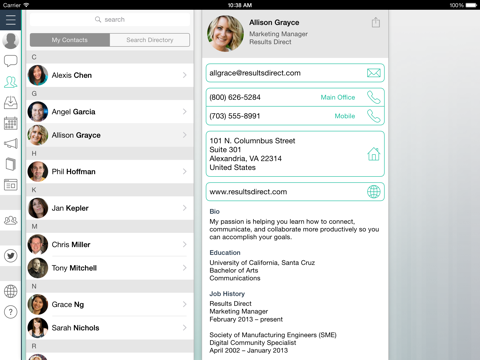
Task: Select Angel Garcia contact name
Action: click(x=73, y=112)
